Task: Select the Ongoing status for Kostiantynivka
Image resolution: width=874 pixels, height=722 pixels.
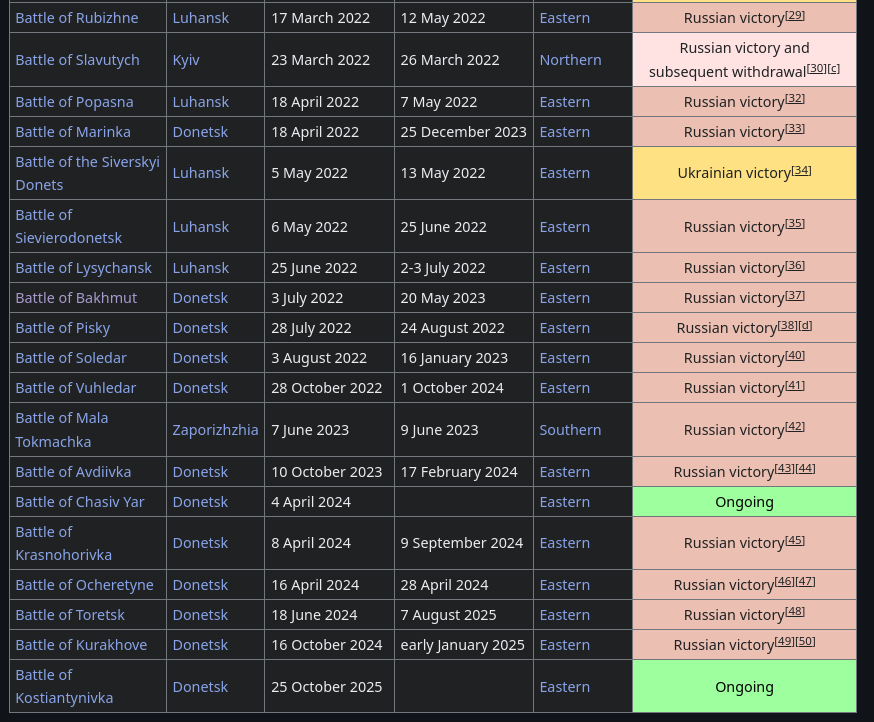Action: coord(744,686)
